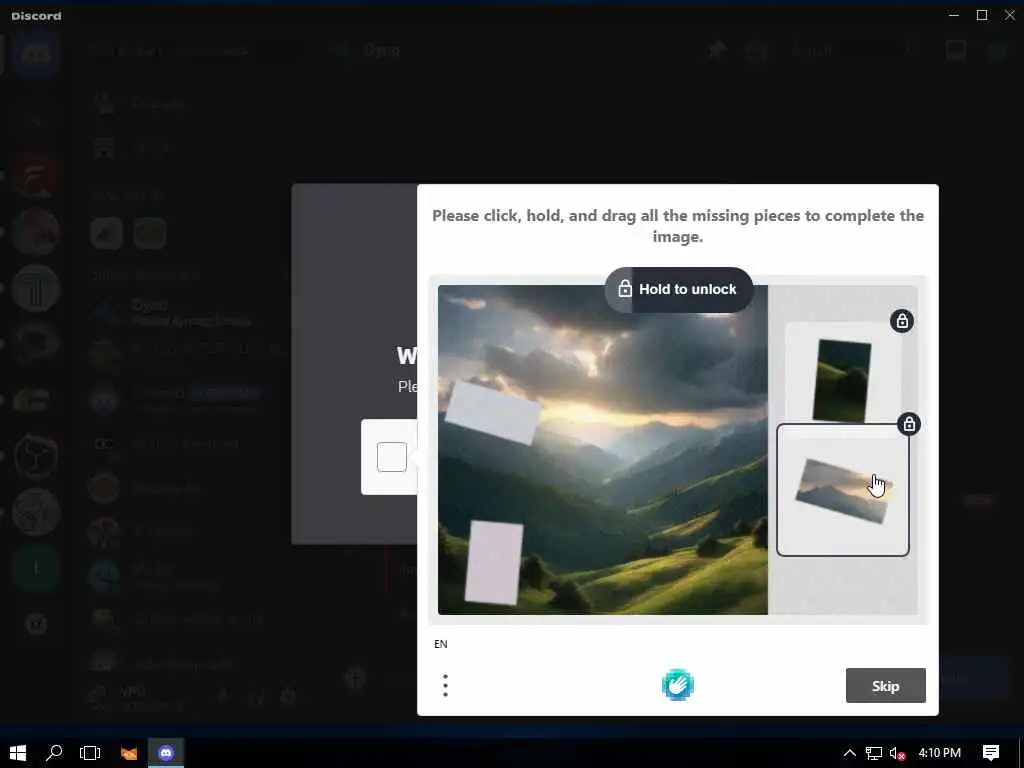Viewport: 1024px width, 768px height.
Task: Open Windows Task View
Action: tap(89, 753)
